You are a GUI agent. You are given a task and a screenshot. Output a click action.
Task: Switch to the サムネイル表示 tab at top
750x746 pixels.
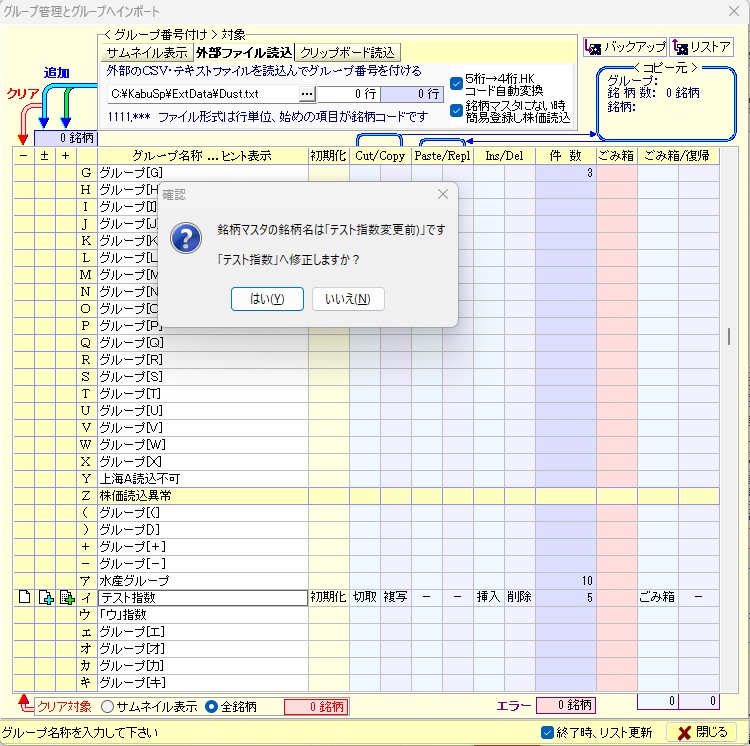pos(147,52)
